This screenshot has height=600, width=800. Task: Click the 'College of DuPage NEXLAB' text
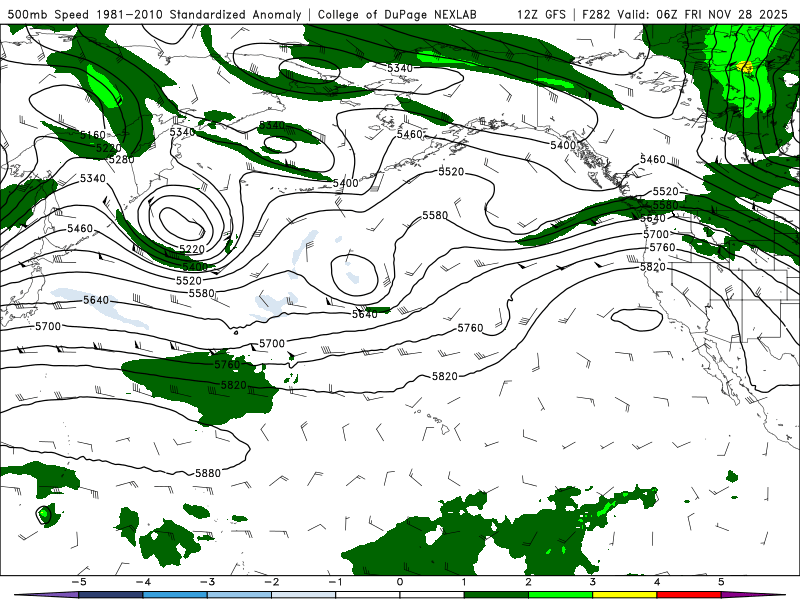coord(397,14)
